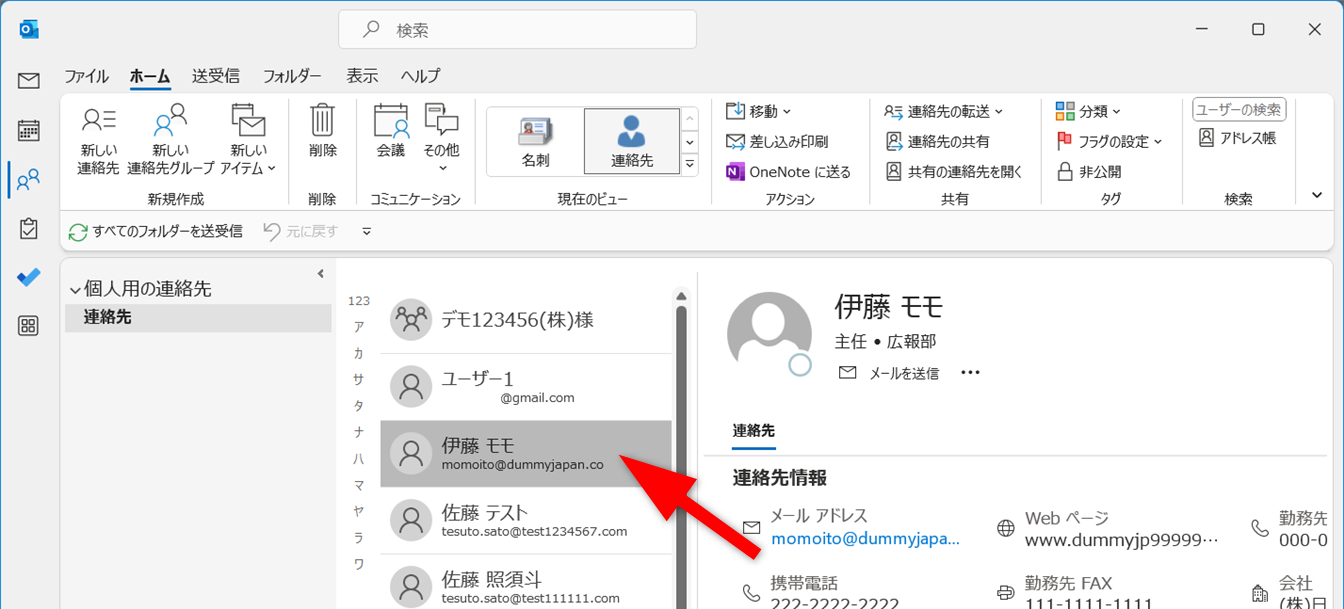Open the To Do checkmark app
The height and width of the screenshot is (609, 1344).
click(28, 277)
